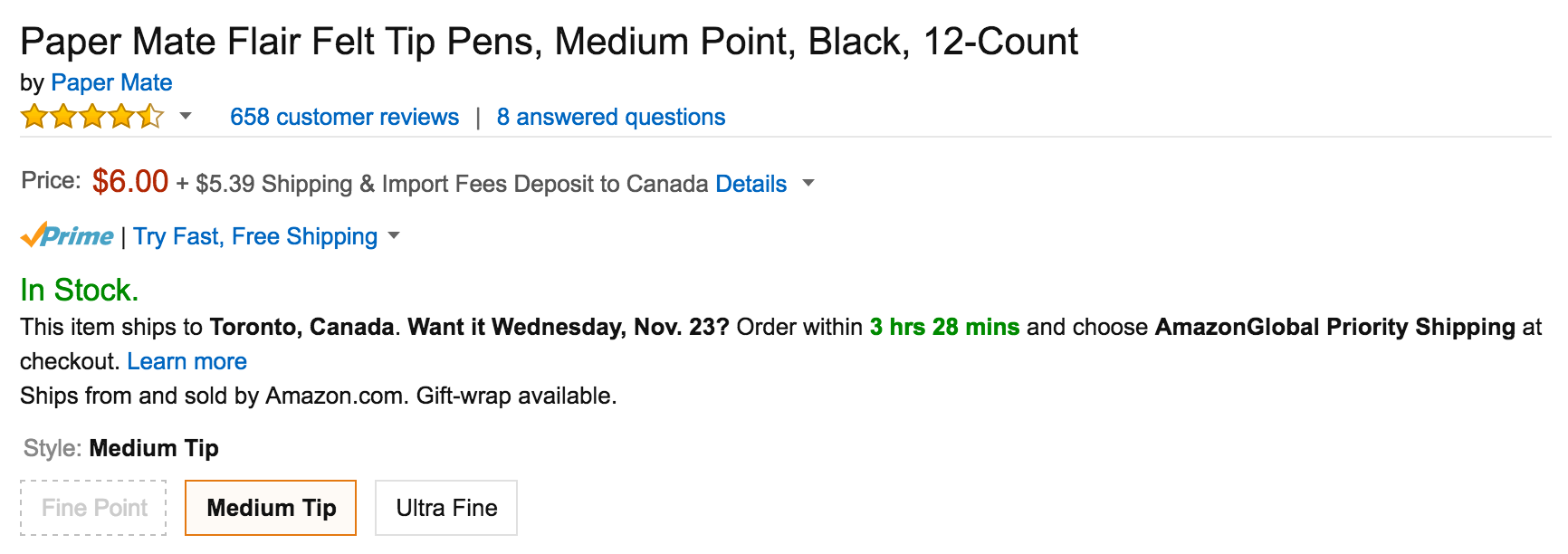This screenshot has width=1568, height=554.
Task: Click the 3 hrs 28 mins countdown
Action: click(944, 327)
